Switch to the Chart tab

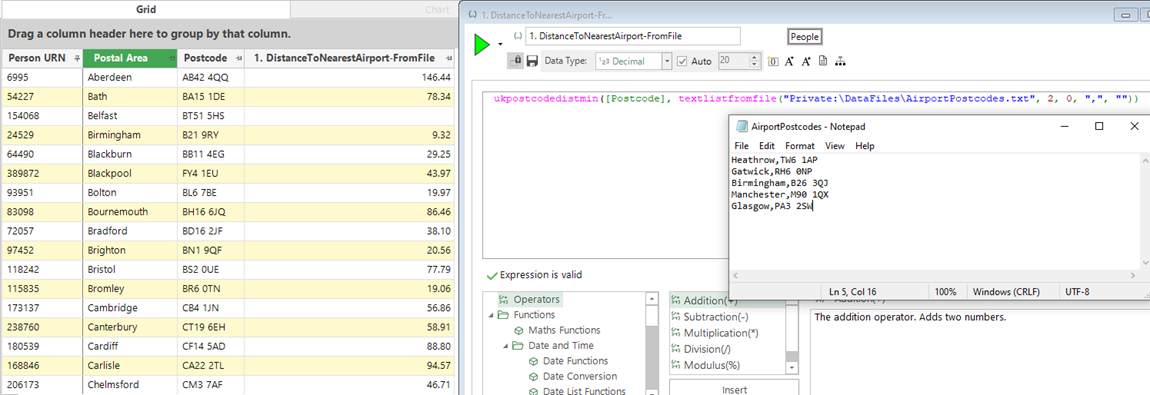tap(437, 10)
